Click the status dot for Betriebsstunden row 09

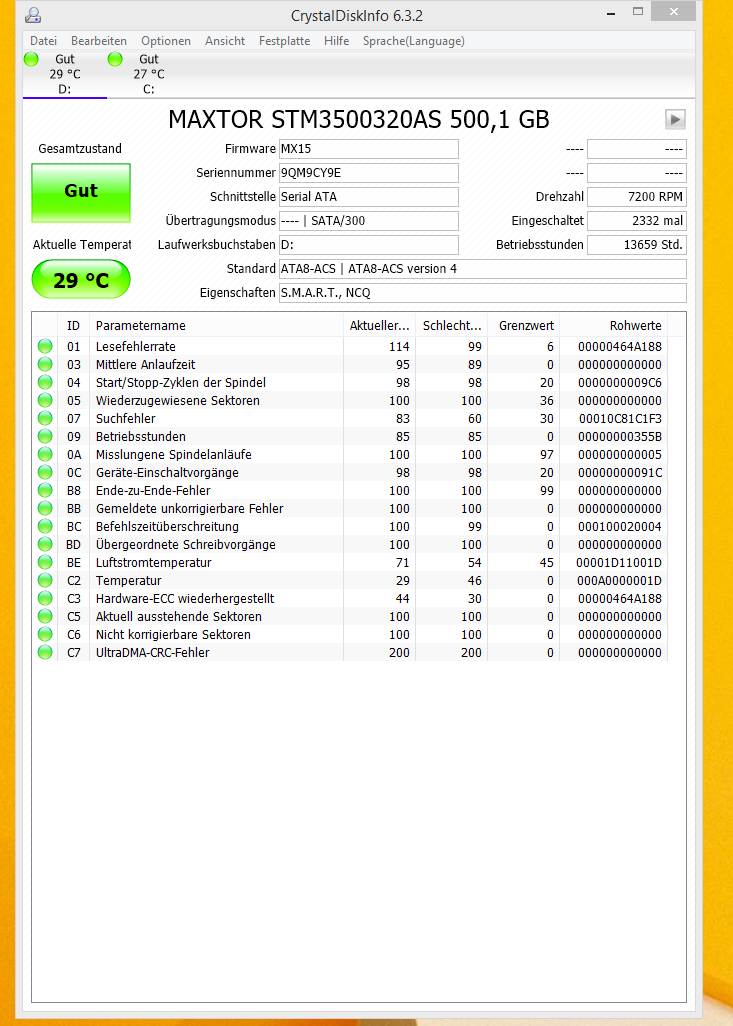pos(45,436)
